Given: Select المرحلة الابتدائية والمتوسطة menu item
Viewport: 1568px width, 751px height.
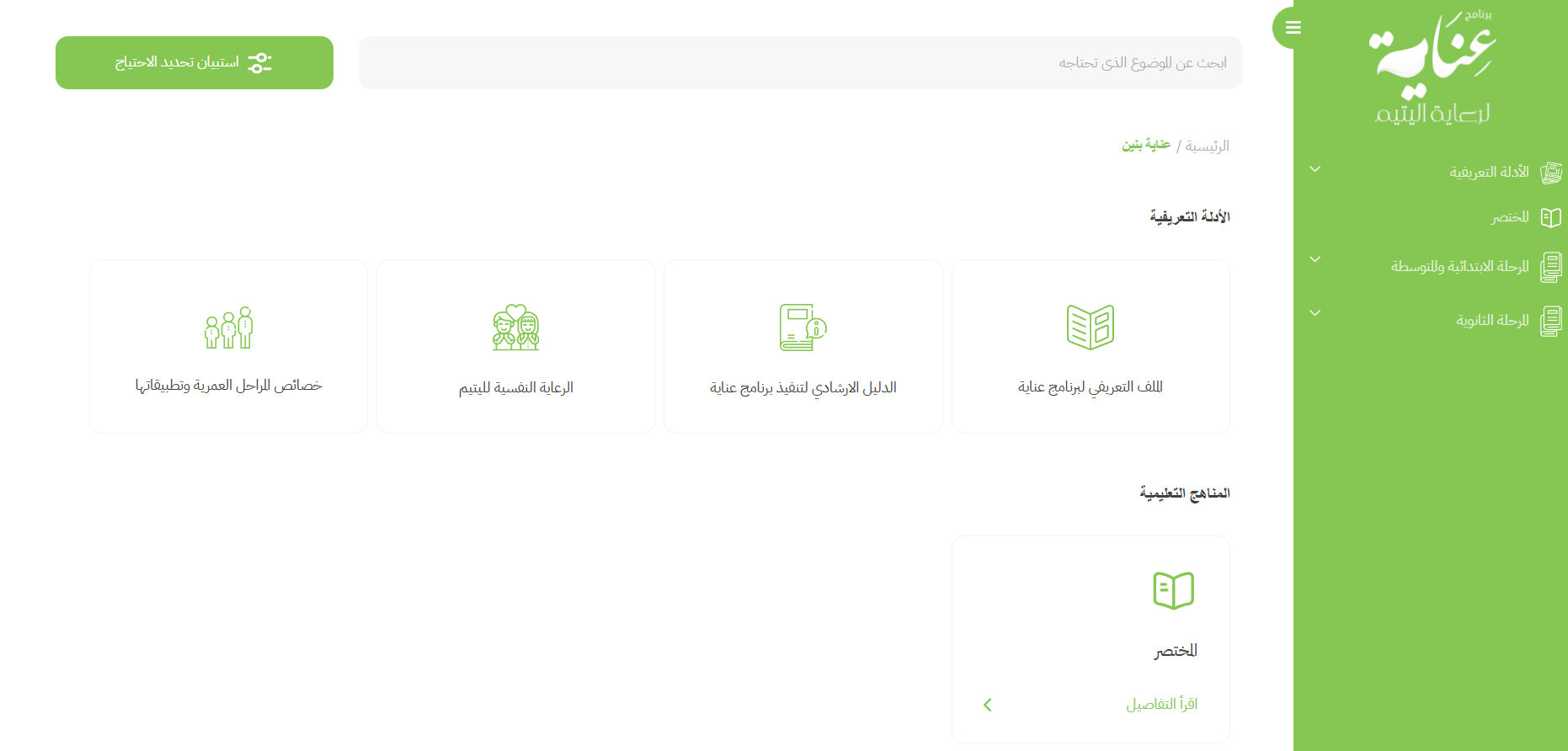Looking at the screenshot, I should coord(1459,266).
